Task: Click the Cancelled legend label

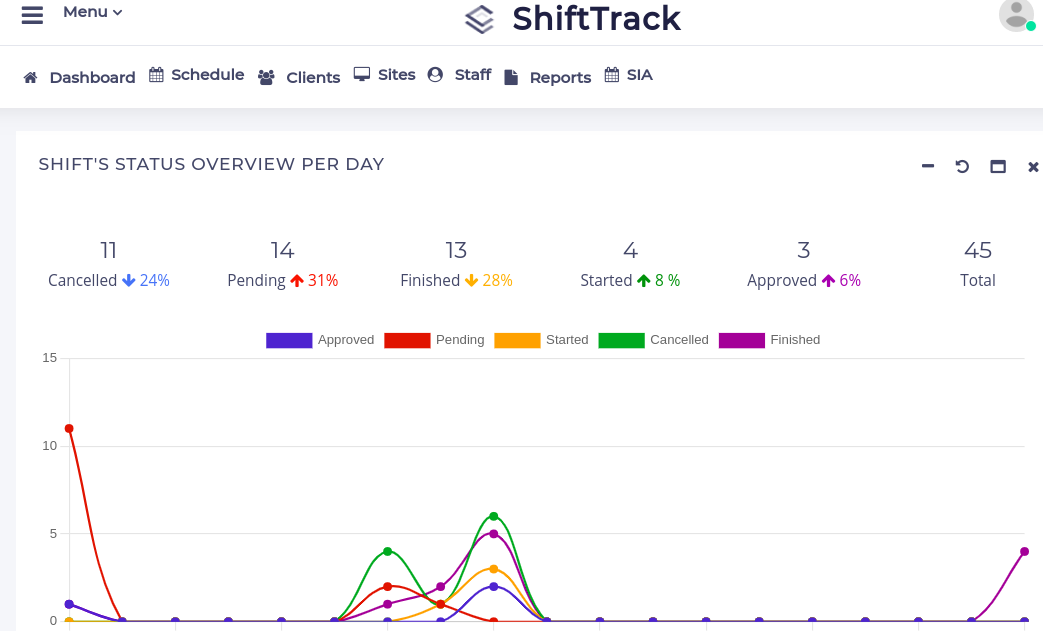Action: pos(679,340)
